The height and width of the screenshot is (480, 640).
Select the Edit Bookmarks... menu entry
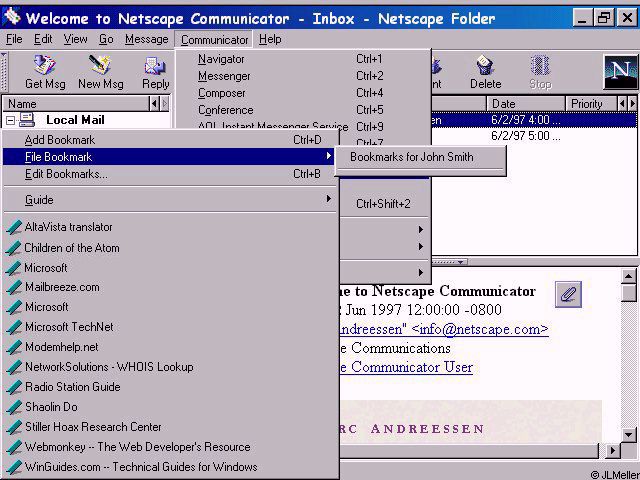[171, 174]
